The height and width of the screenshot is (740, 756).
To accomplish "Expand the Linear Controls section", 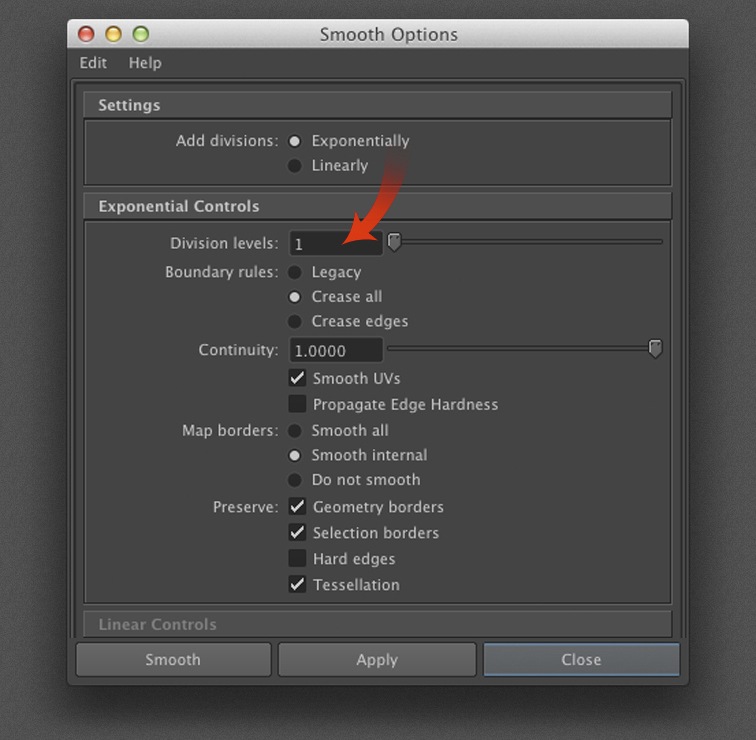I will click(377, 624).
